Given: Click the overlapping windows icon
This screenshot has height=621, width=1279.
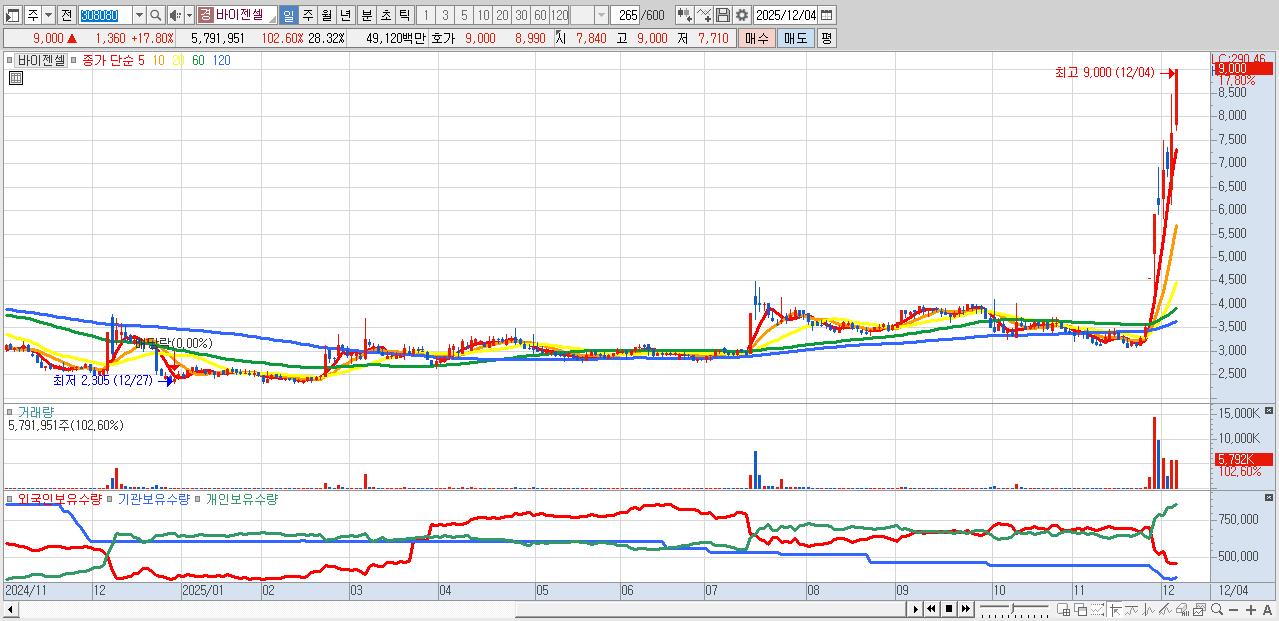Looking at the screenshot, I should [x=1080, y=609].
